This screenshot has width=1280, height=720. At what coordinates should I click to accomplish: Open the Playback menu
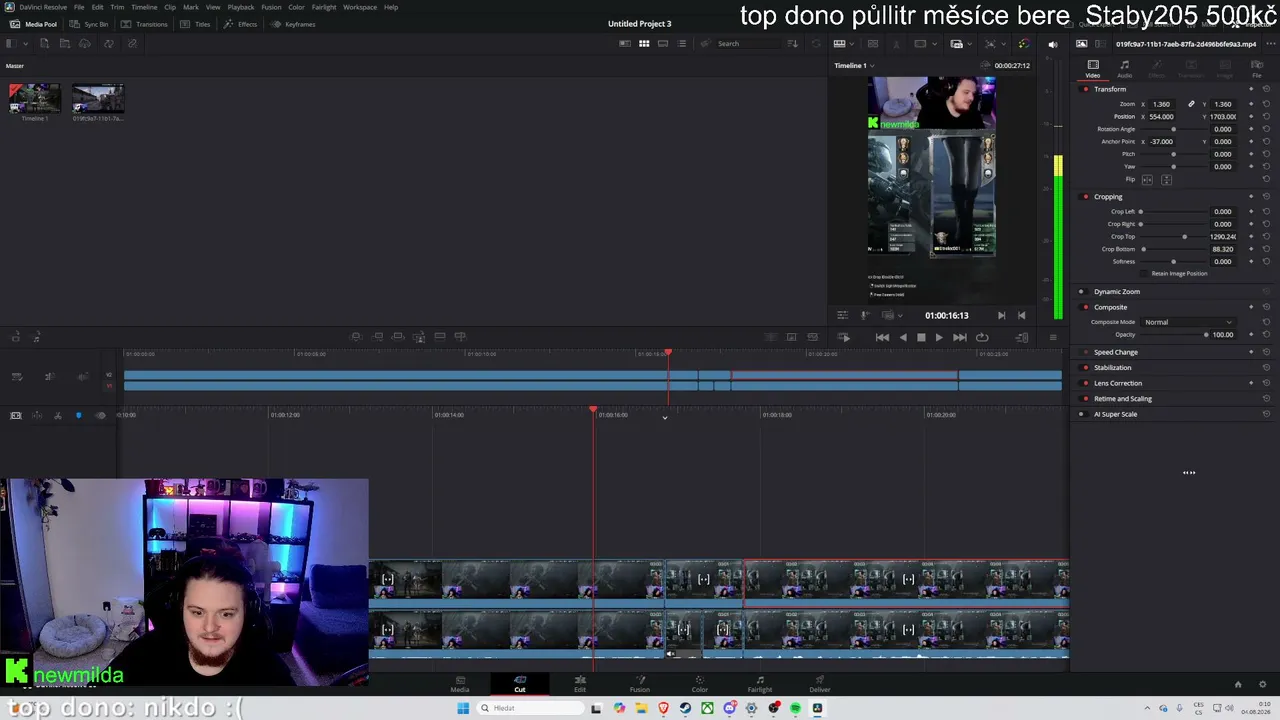(241, 7)
